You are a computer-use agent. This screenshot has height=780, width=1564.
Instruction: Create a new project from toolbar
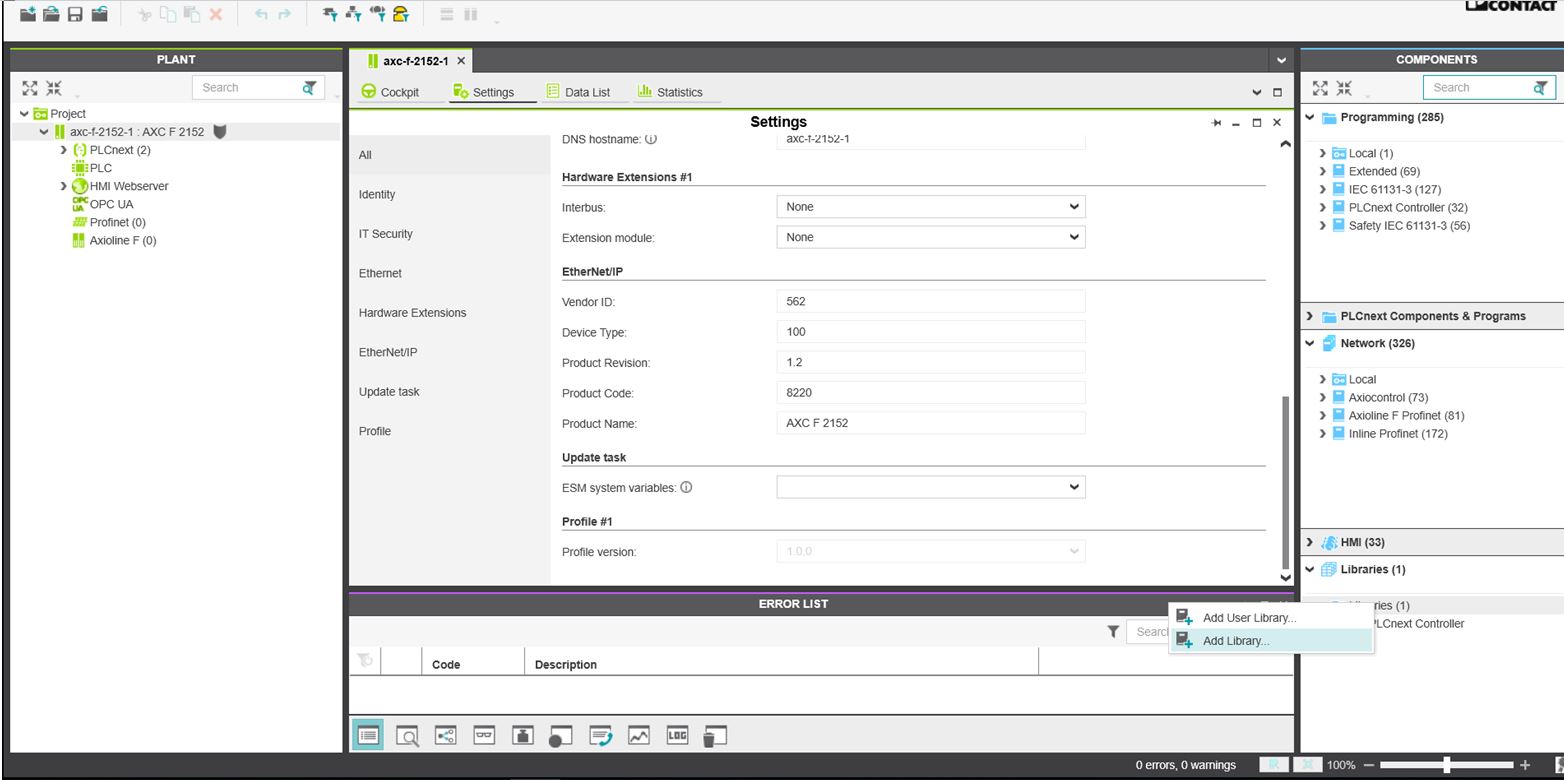[x=28, y=14]
